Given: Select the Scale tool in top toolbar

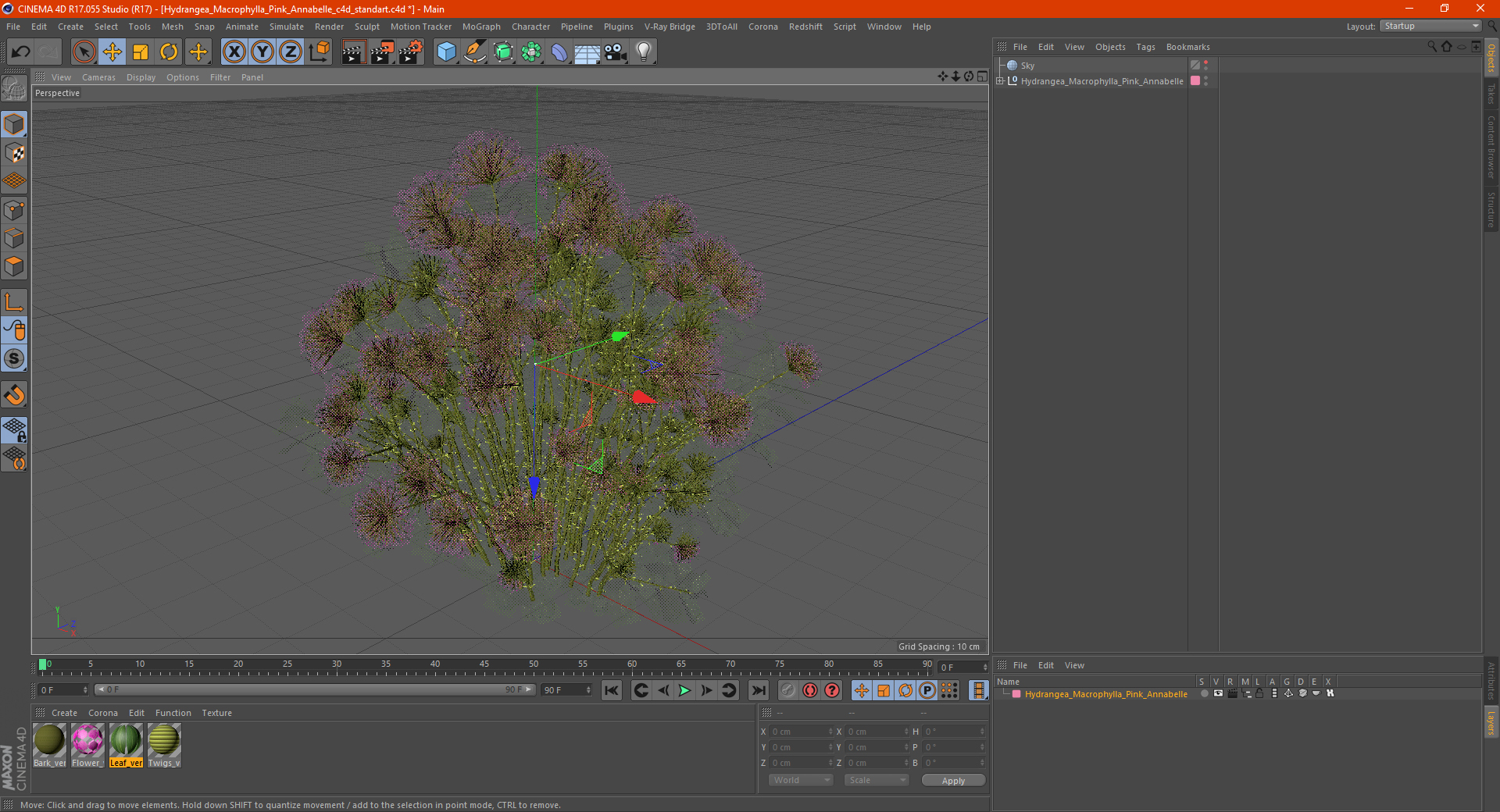Looking at the screenshot, I should (141, 52).
